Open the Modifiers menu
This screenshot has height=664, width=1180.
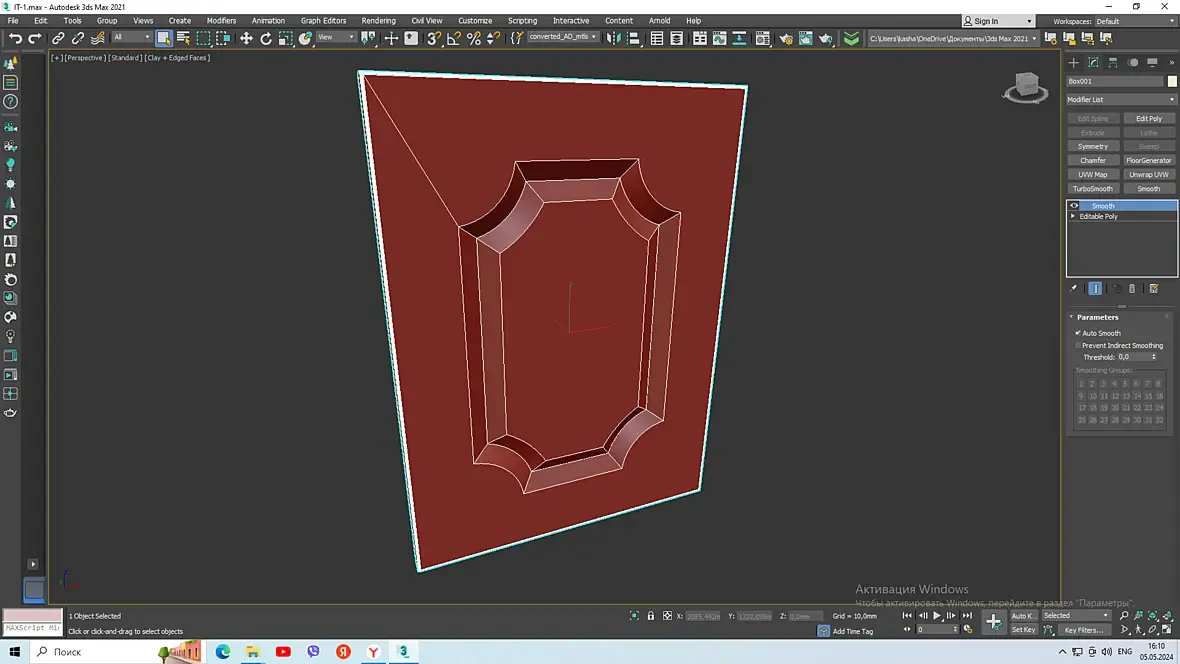[221, 20]
